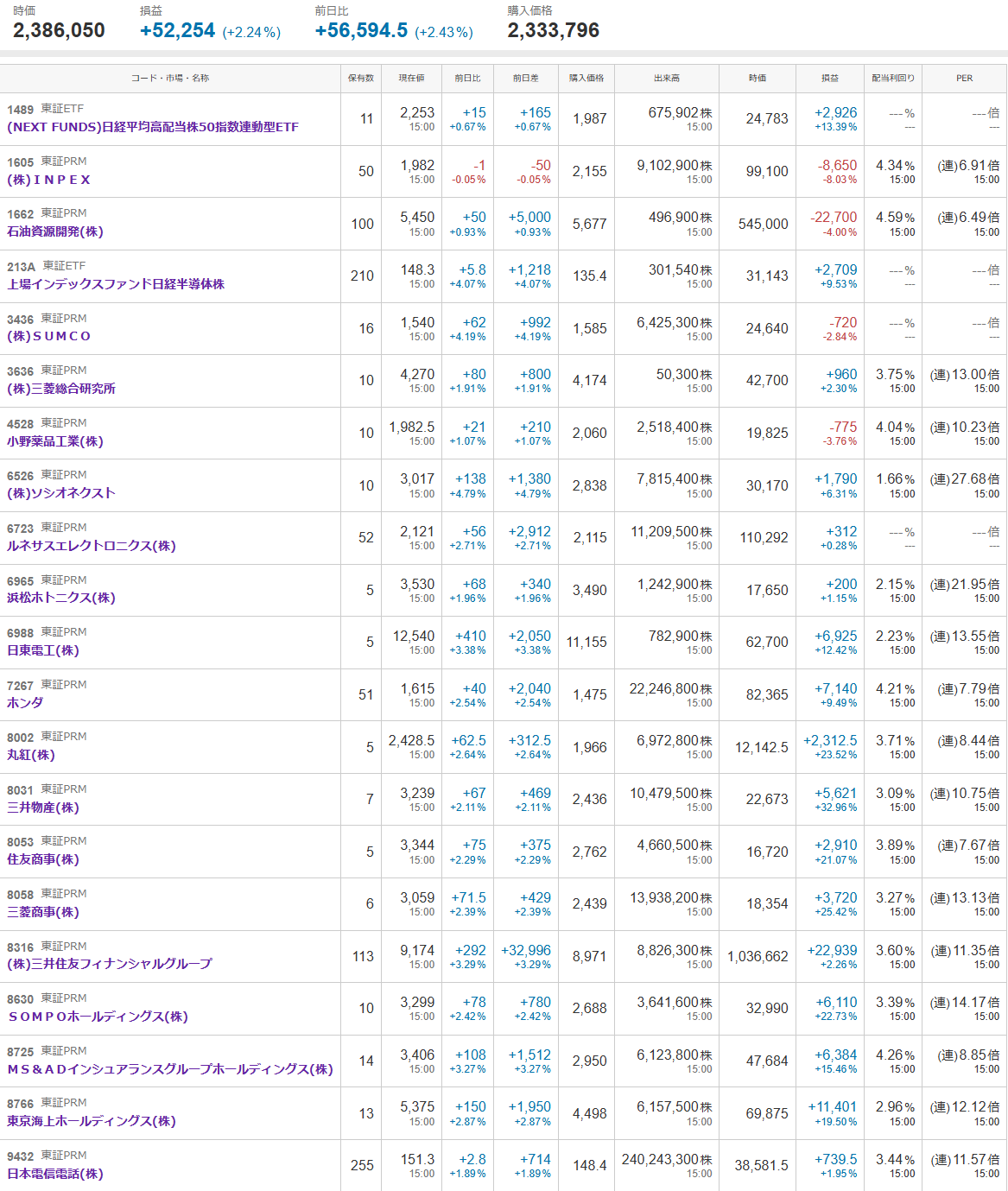
Task: Select ホンダ dividend yield 4.21%
Action: (896, 688)
